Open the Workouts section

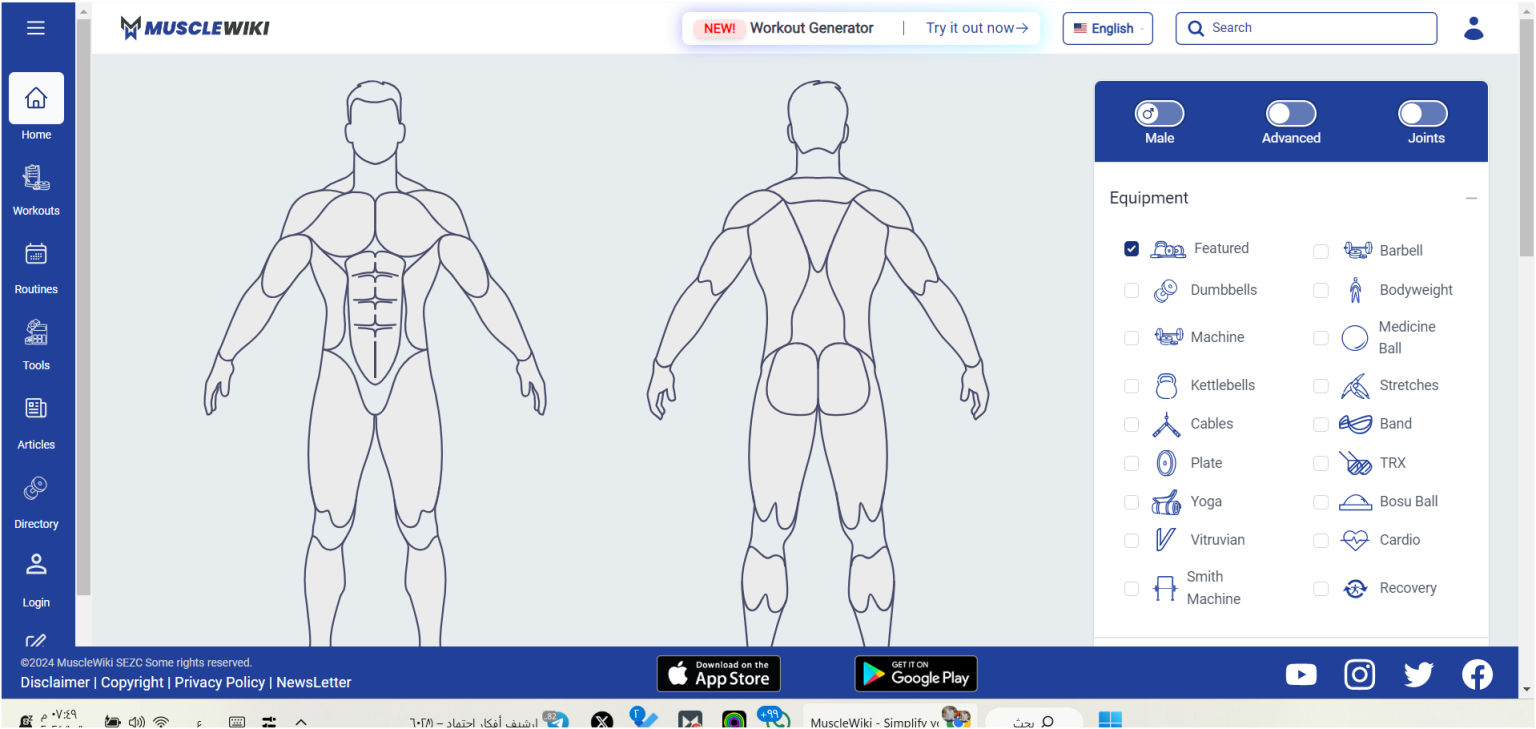36,190
